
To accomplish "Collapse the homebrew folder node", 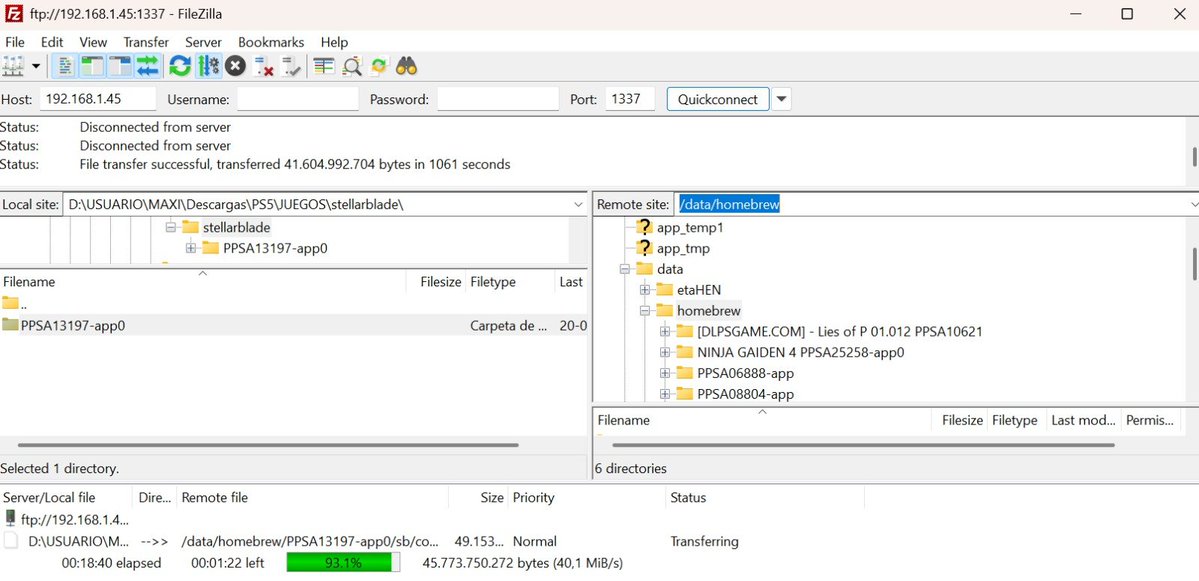I will 645,310.
